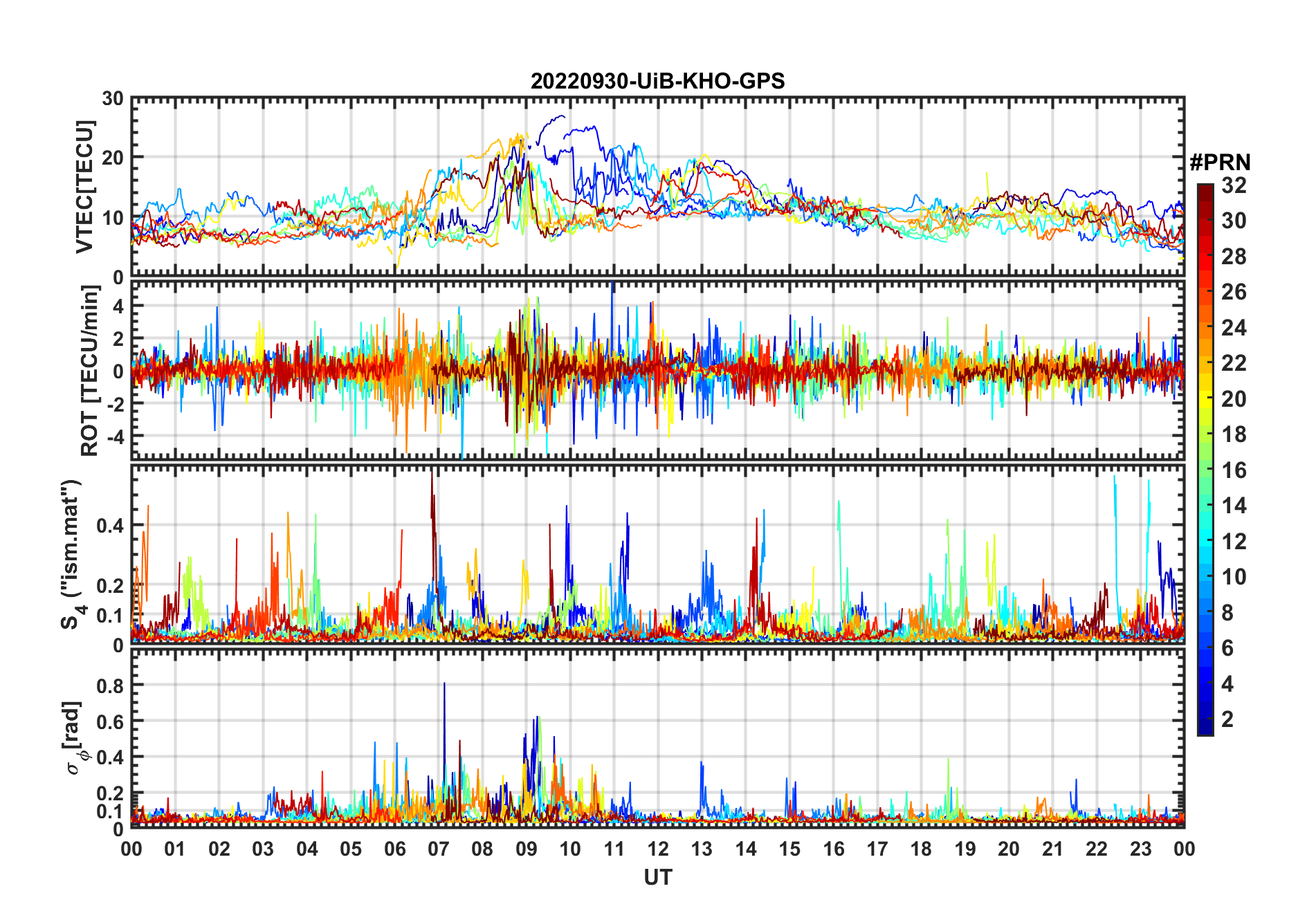
Task: Click the 22 hour label on the UT axis
Action: (x=1097, y=849)
